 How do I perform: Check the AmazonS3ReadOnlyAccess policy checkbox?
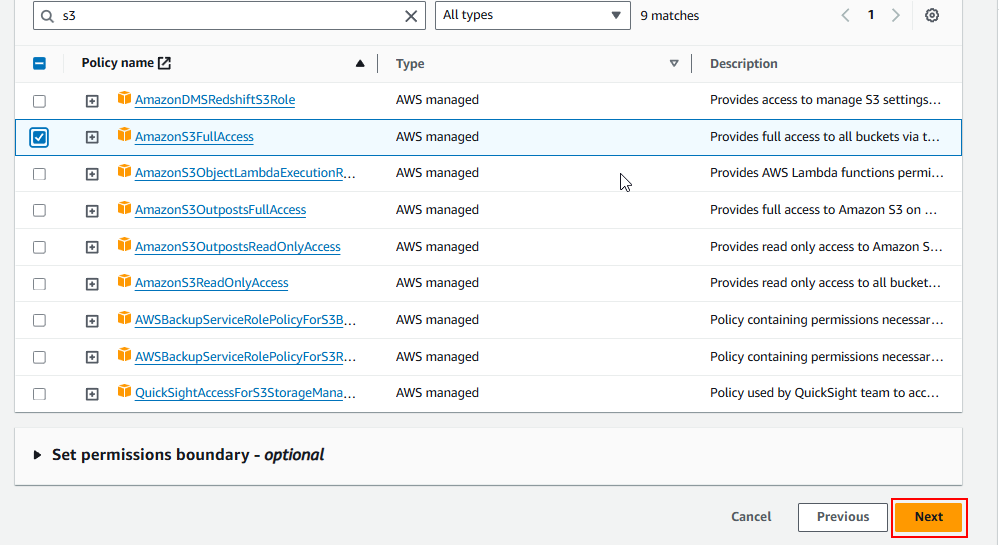click(39, 284)
